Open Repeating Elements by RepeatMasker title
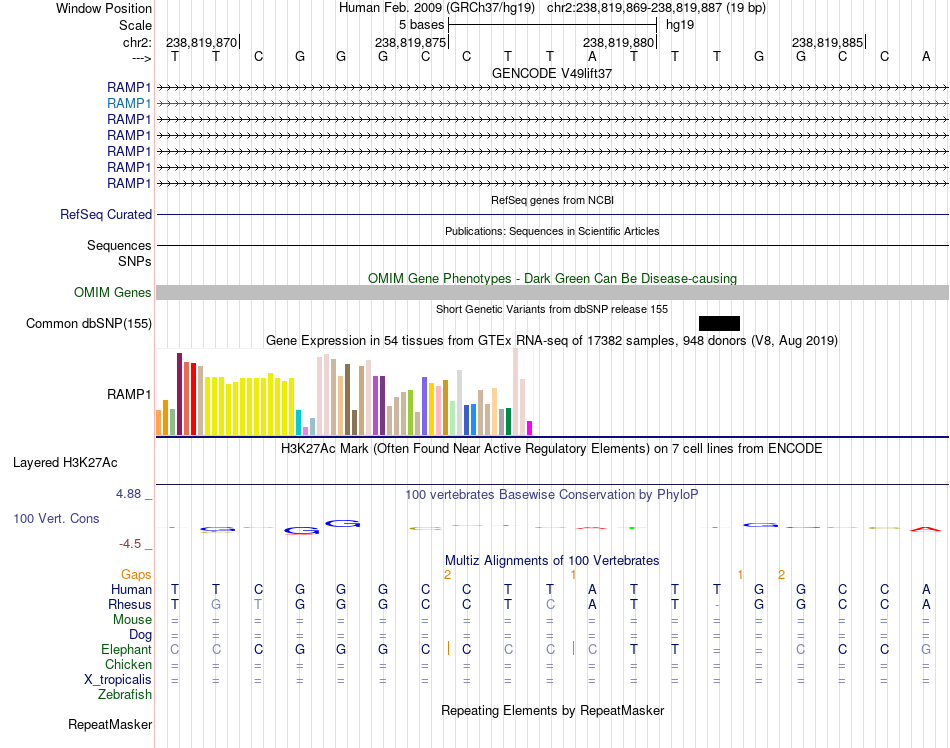Screen dimensions: 950x748 pos(552,710)
